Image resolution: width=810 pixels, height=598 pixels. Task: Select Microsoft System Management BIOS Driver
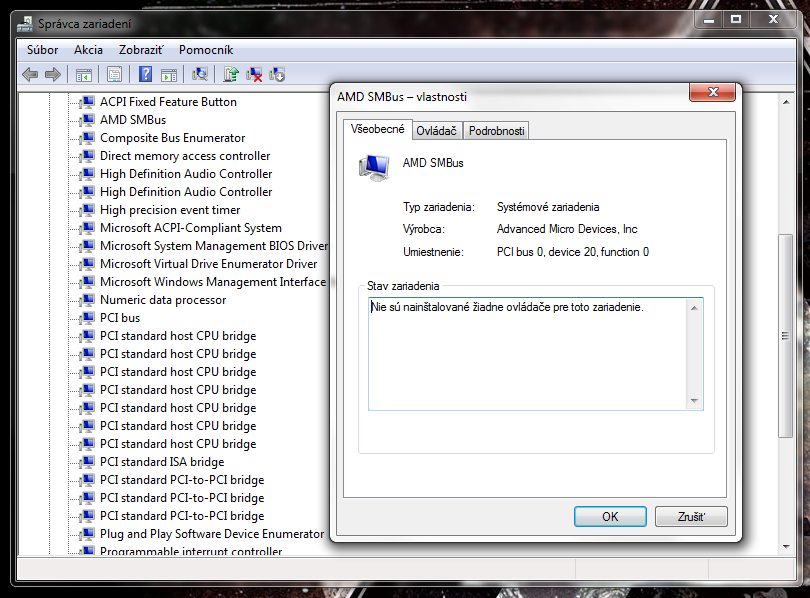pyautogui.click(x=214, y=246)
